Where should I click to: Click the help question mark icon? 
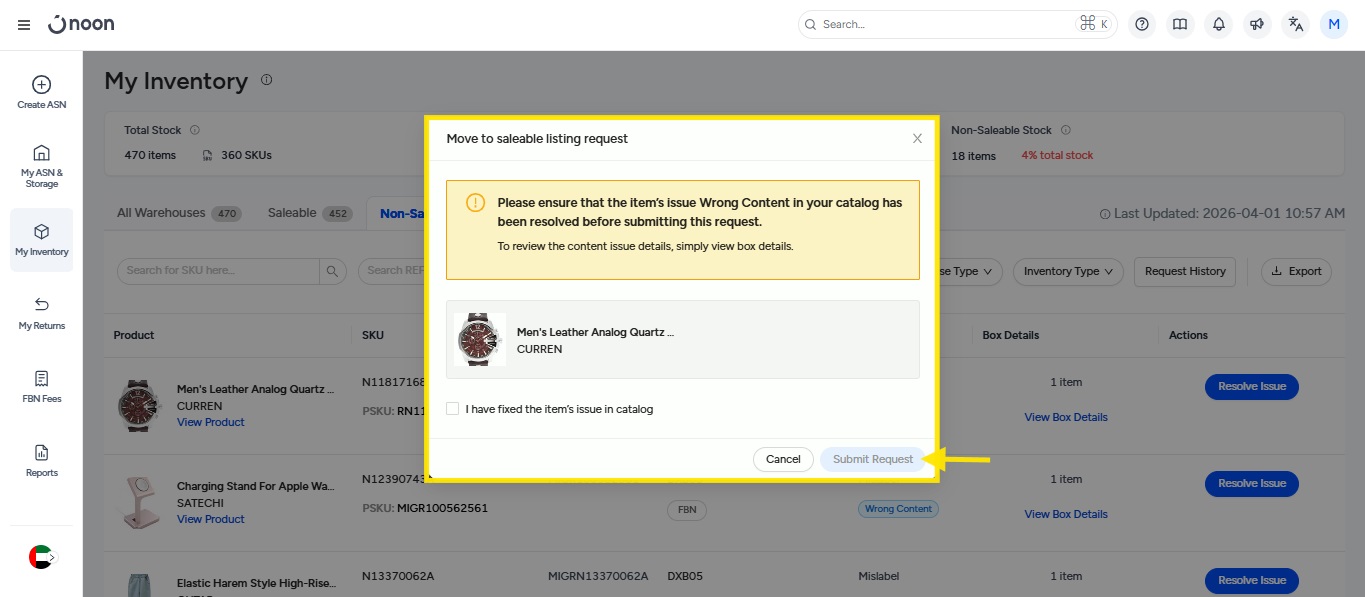pyautogui.click(x=1142, y=25)
